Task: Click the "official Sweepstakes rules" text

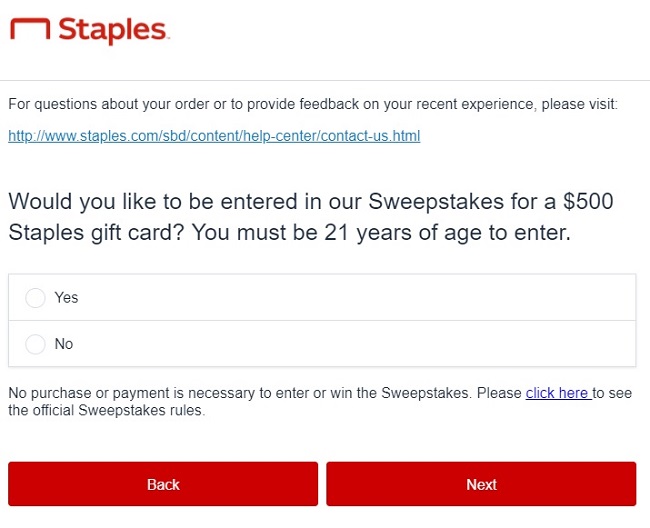Action: (x=120, y=410)
